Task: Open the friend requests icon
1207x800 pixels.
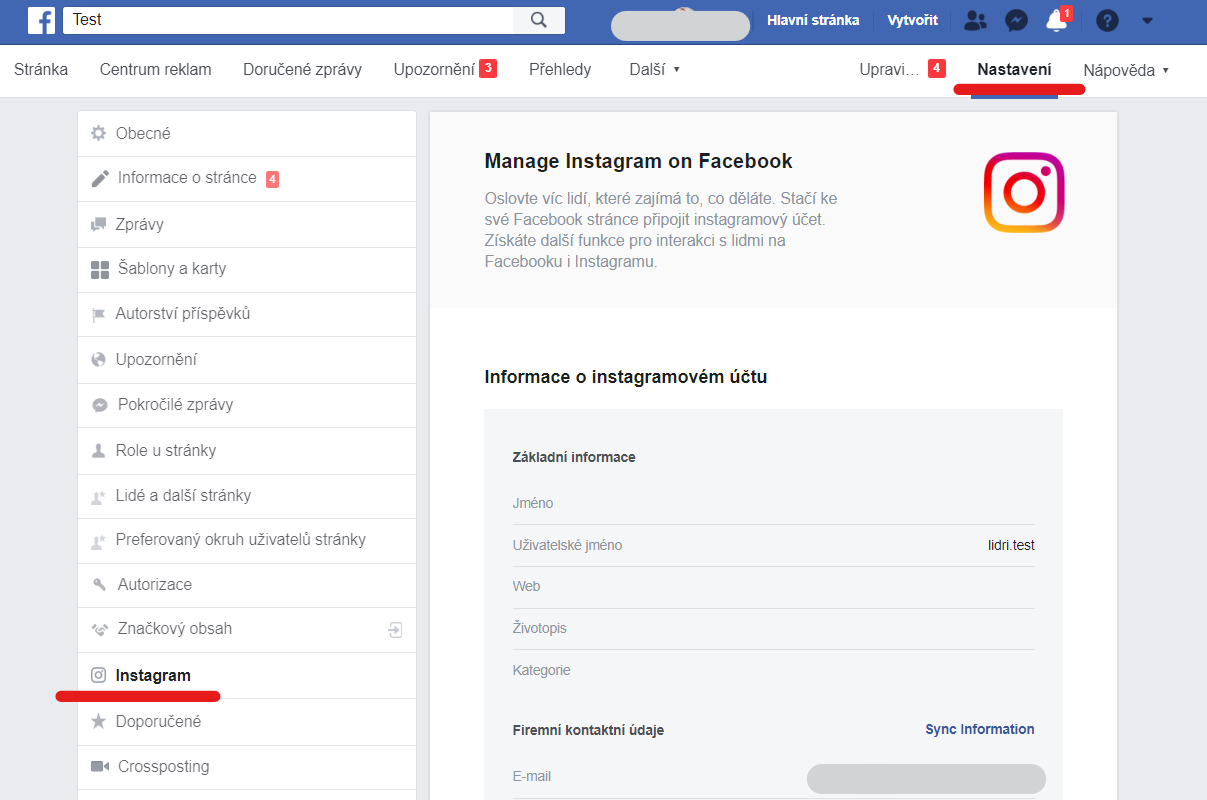Action: (x=975, y=20)
